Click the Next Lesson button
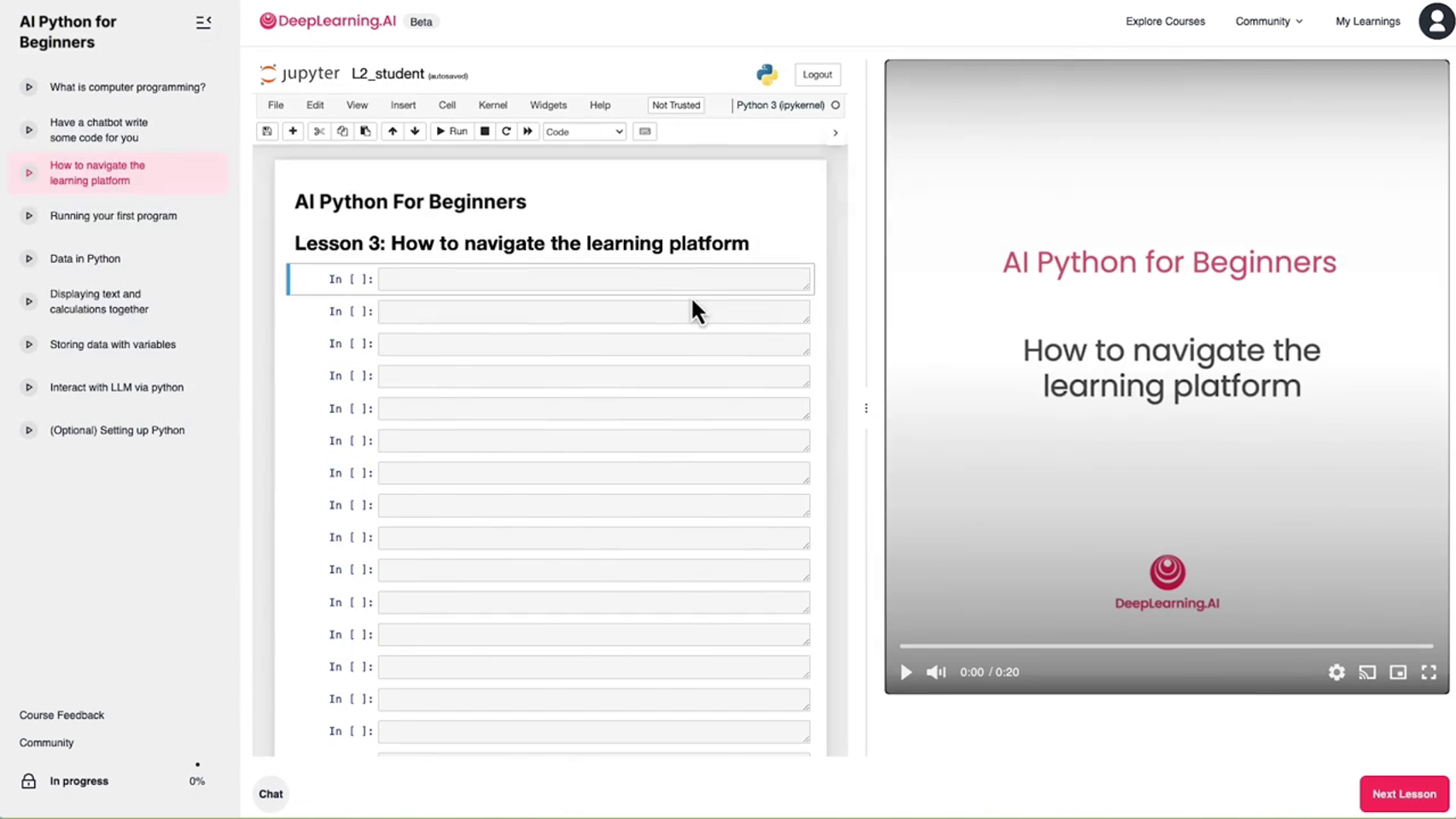Image resolution: width=1456 pixels, height=819 pixels. [x=1404, y=793]
